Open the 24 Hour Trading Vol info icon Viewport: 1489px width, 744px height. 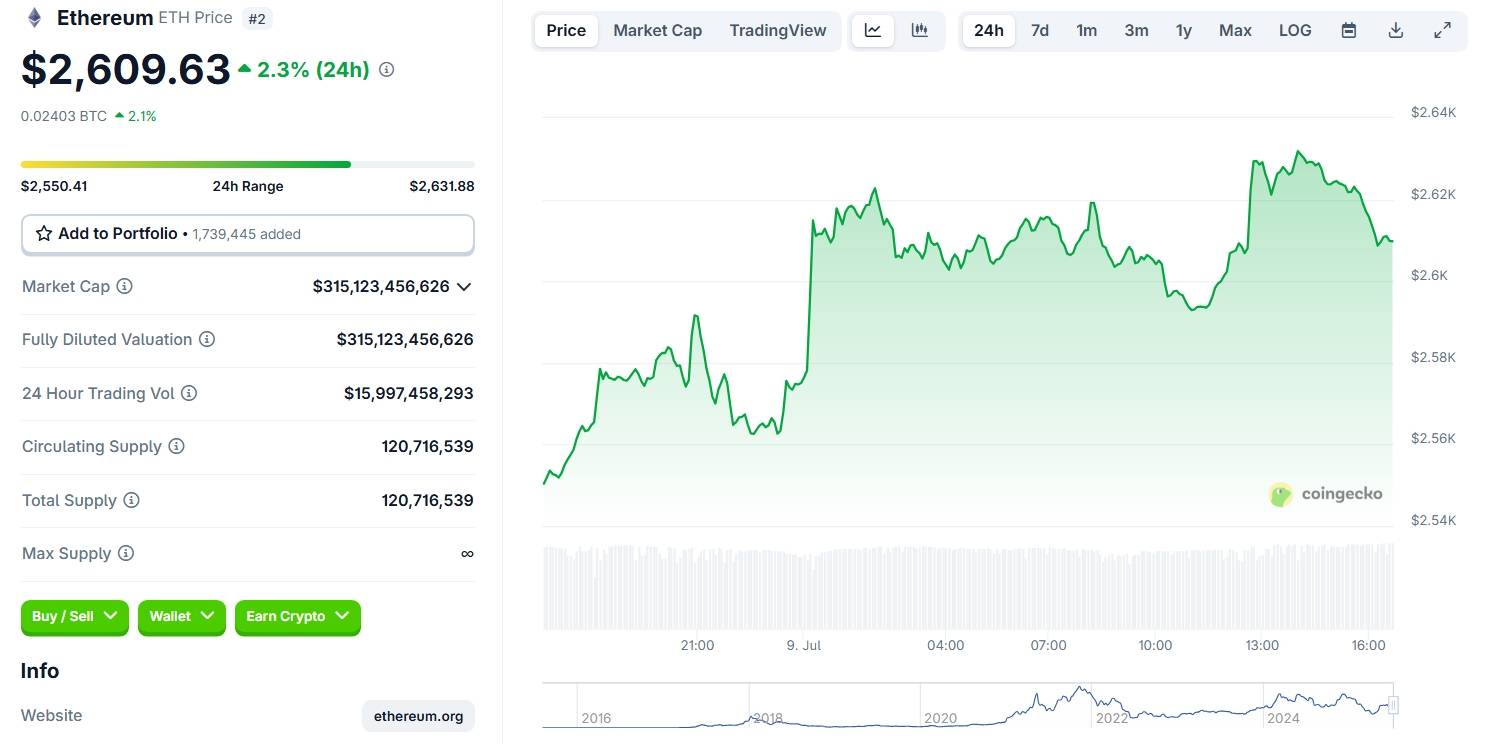point(189,393)
